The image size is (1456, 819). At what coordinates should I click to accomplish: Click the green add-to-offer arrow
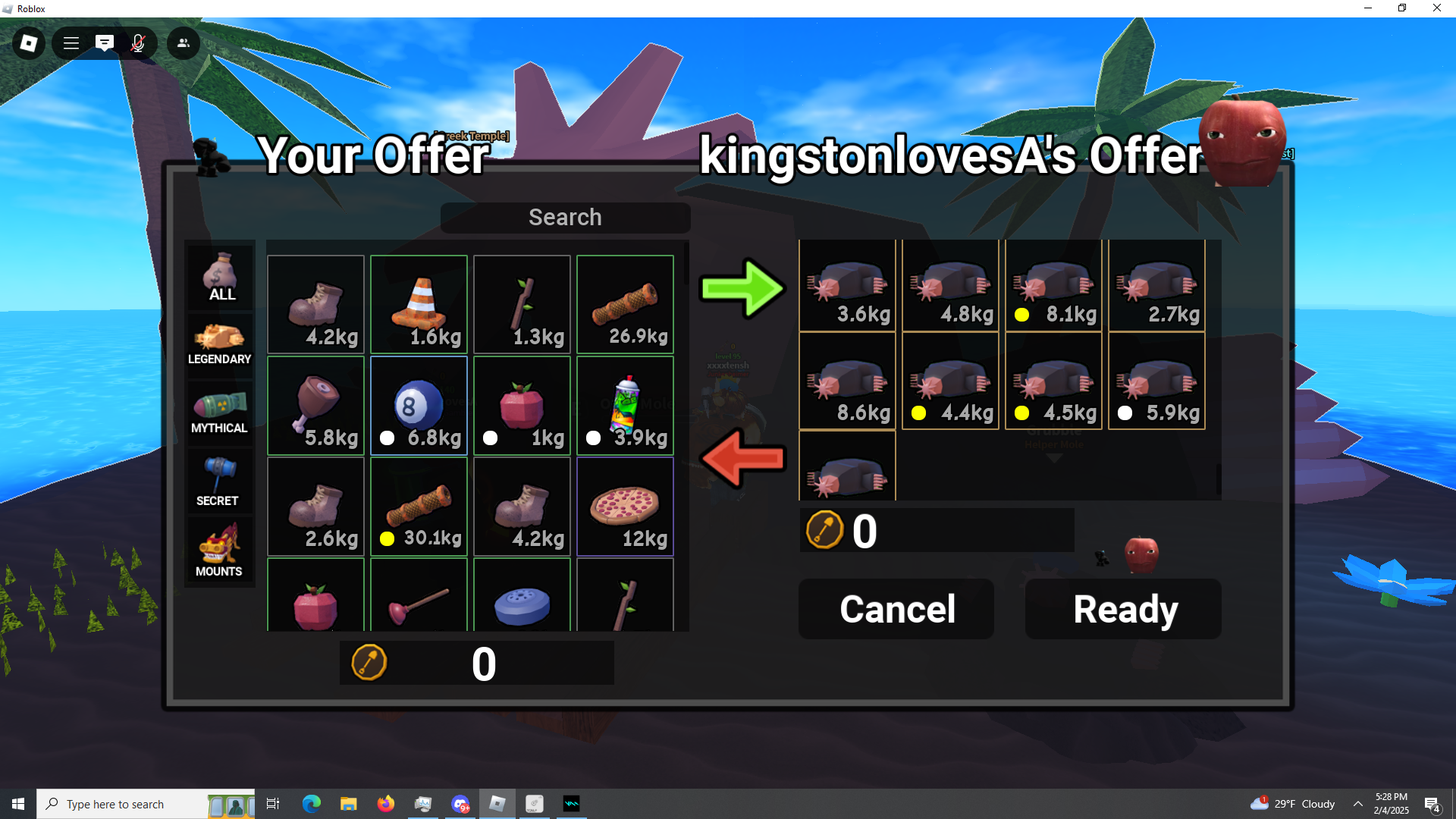pos(742,288)
